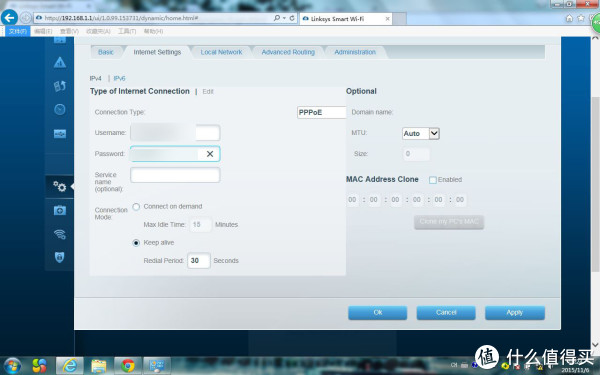The image size is (600, 375).
Task: Click the Service name input field
Action: (175, 175)
